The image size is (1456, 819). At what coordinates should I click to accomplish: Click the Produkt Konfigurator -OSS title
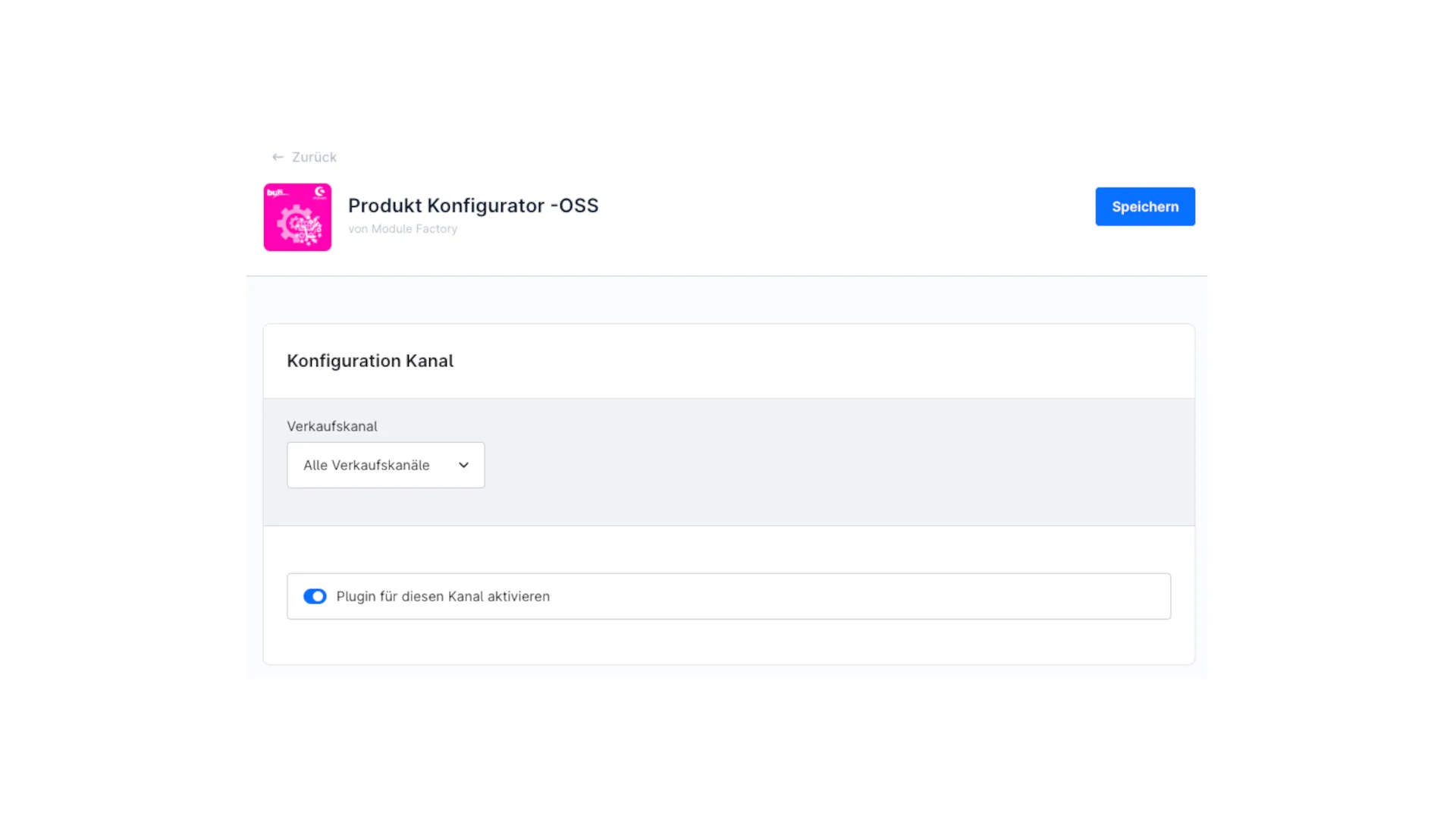click(x=472, y=205)
